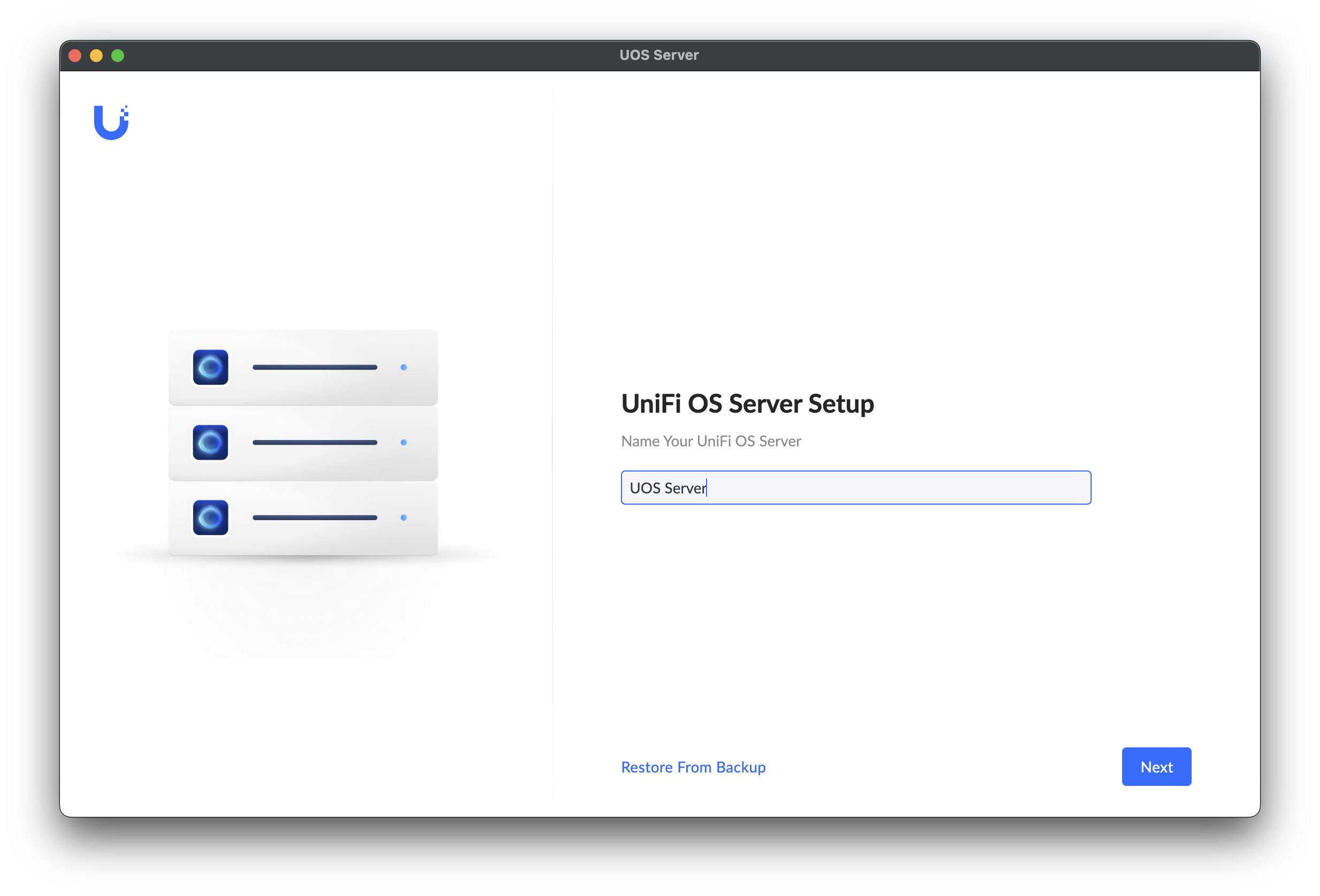This screenshot has width=1320, height=896.
Task: Click the UniFi logo in top-left corner
Action: click(x=111, y=122)
